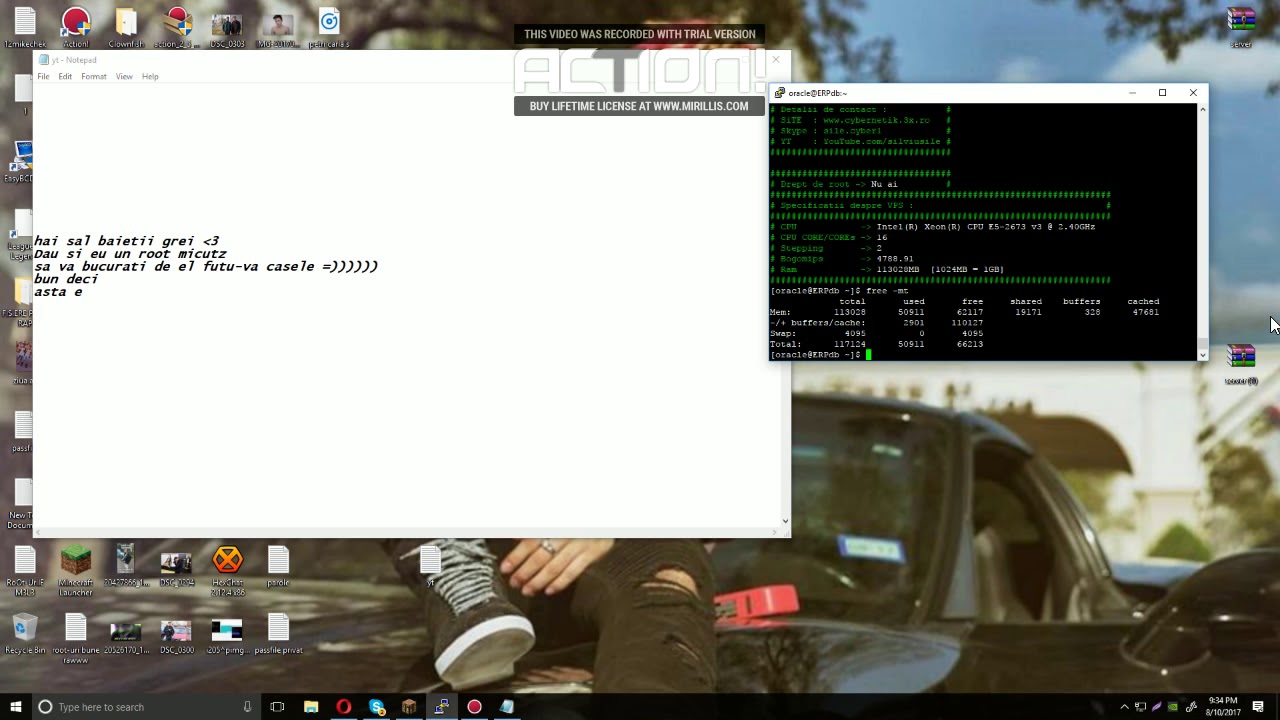
Task: Open parole text file
Action: (278, 566)
